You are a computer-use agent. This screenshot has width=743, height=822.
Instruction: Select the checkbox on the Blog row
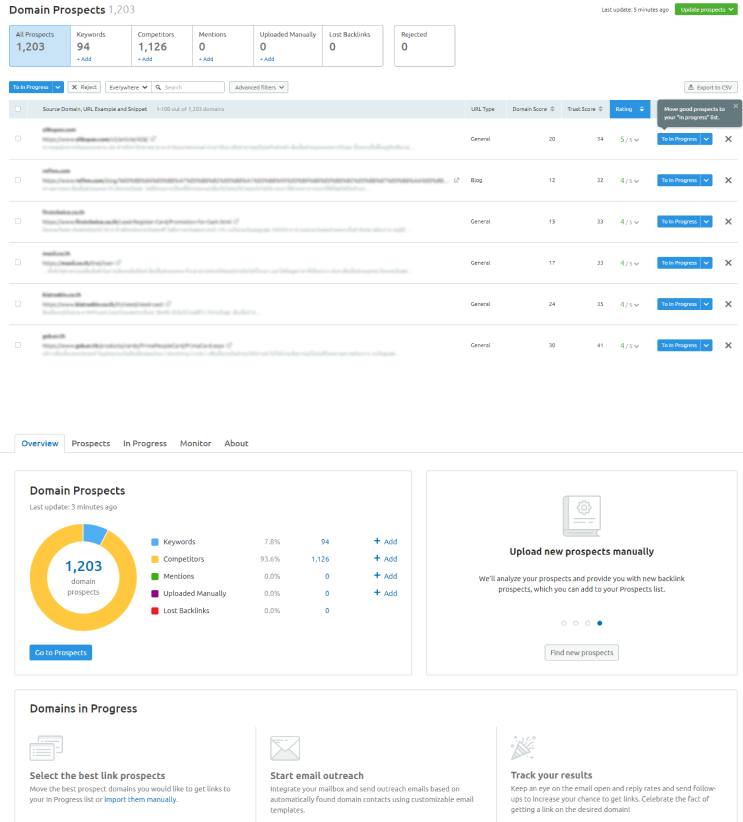click(x=18, y=180)
